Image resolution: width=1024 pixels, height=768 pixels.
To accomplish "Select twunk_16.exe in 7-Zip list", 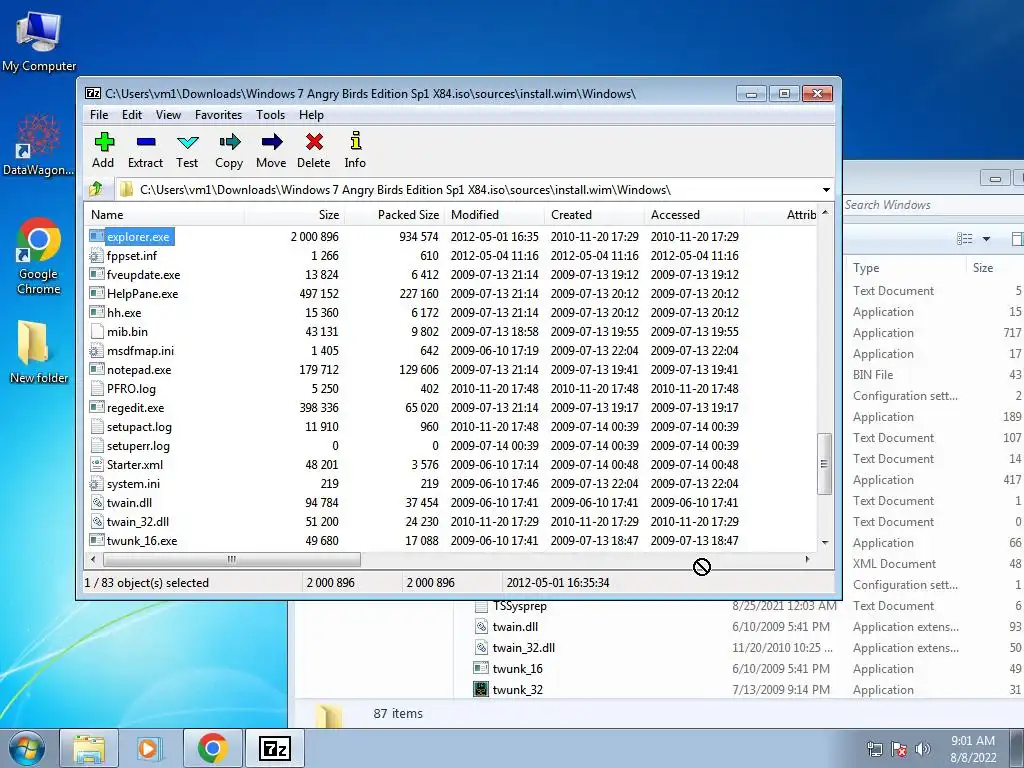I will click(x=142, y=540).
